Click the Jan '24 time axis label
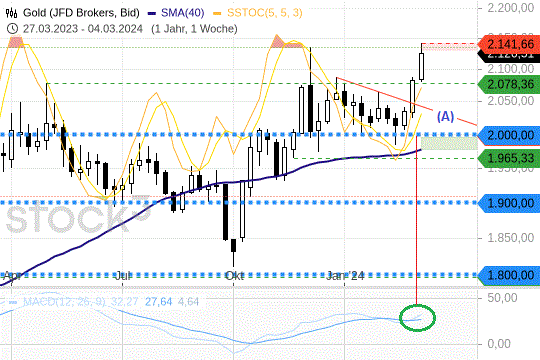The height and width of the screenshot is (360, 540). [x=345, y=276]
